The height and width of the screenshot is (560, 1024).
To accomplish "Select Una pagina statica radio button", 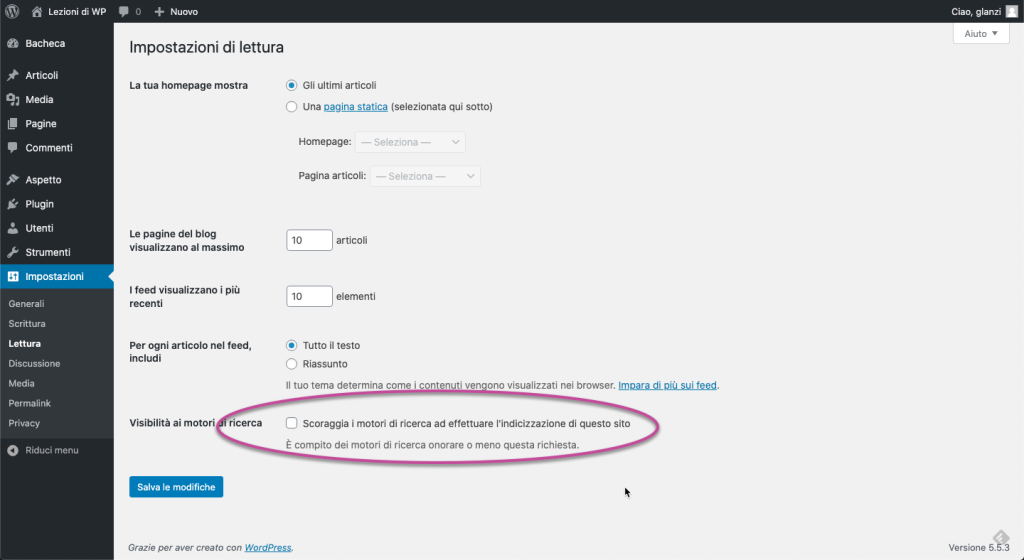I will click(291, 106).
